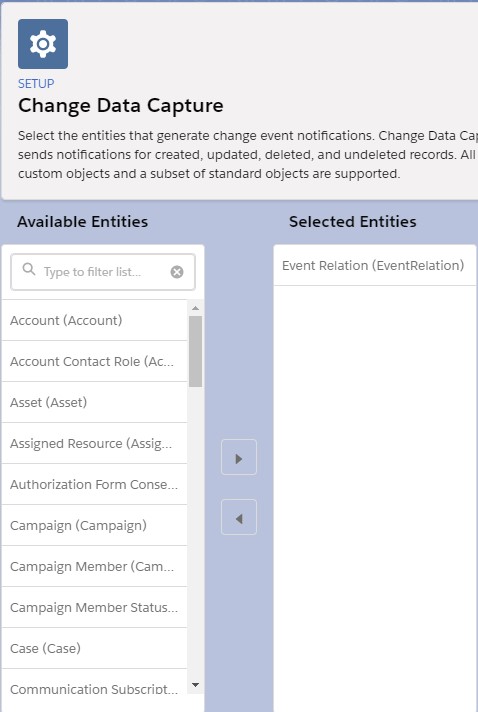Select Event Relation in Selected Entities
478x712 pixels.
coord(375,265)
